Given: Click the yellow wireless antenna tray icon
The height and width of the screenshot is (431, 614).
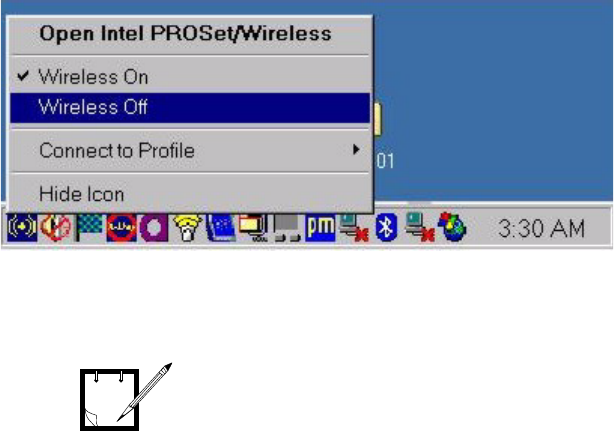Looking at the screenshot, I should click(x=187, y=227).
